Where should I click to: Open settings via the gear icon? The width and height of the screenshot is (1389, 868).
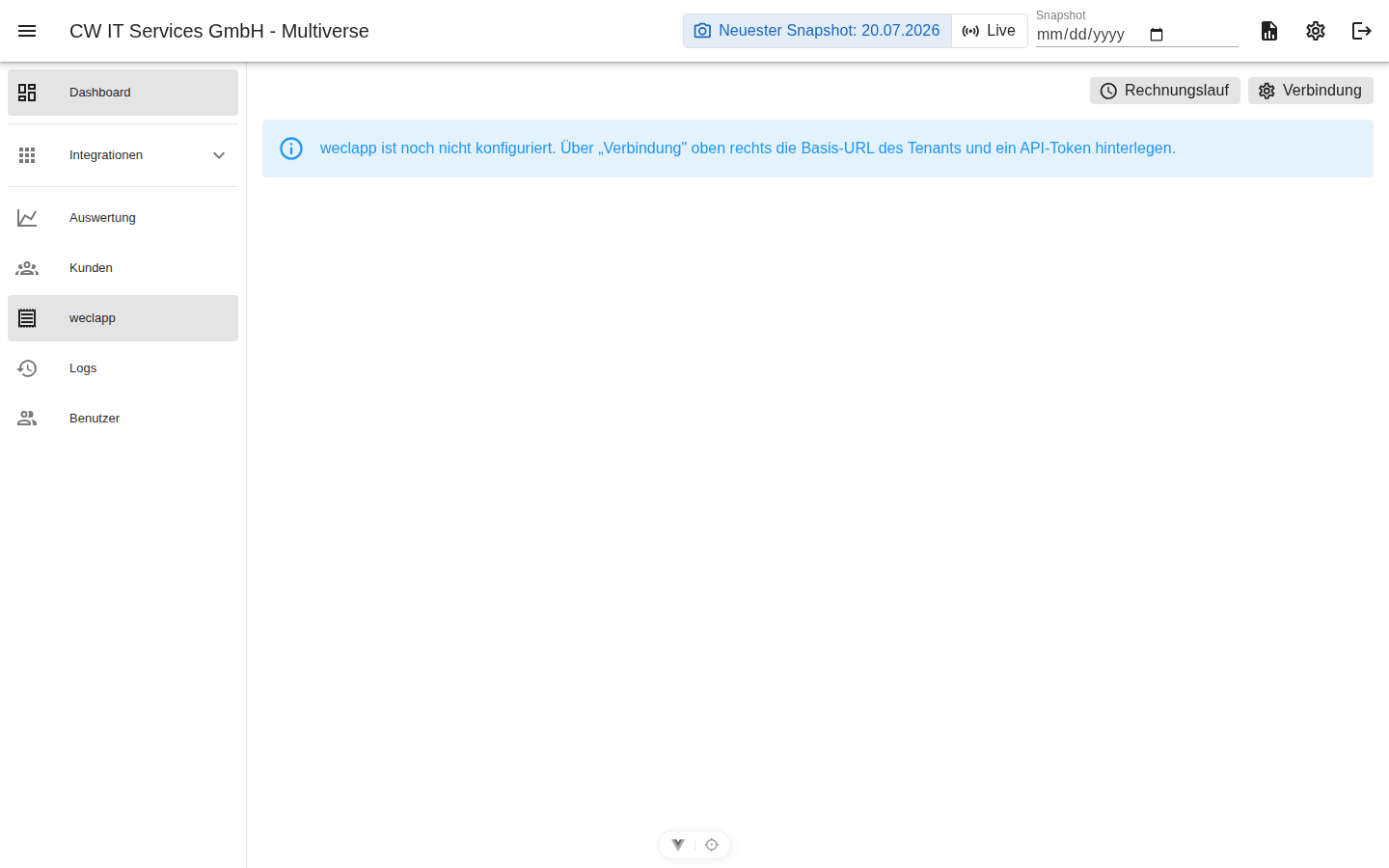click(x=1316, y=31)
